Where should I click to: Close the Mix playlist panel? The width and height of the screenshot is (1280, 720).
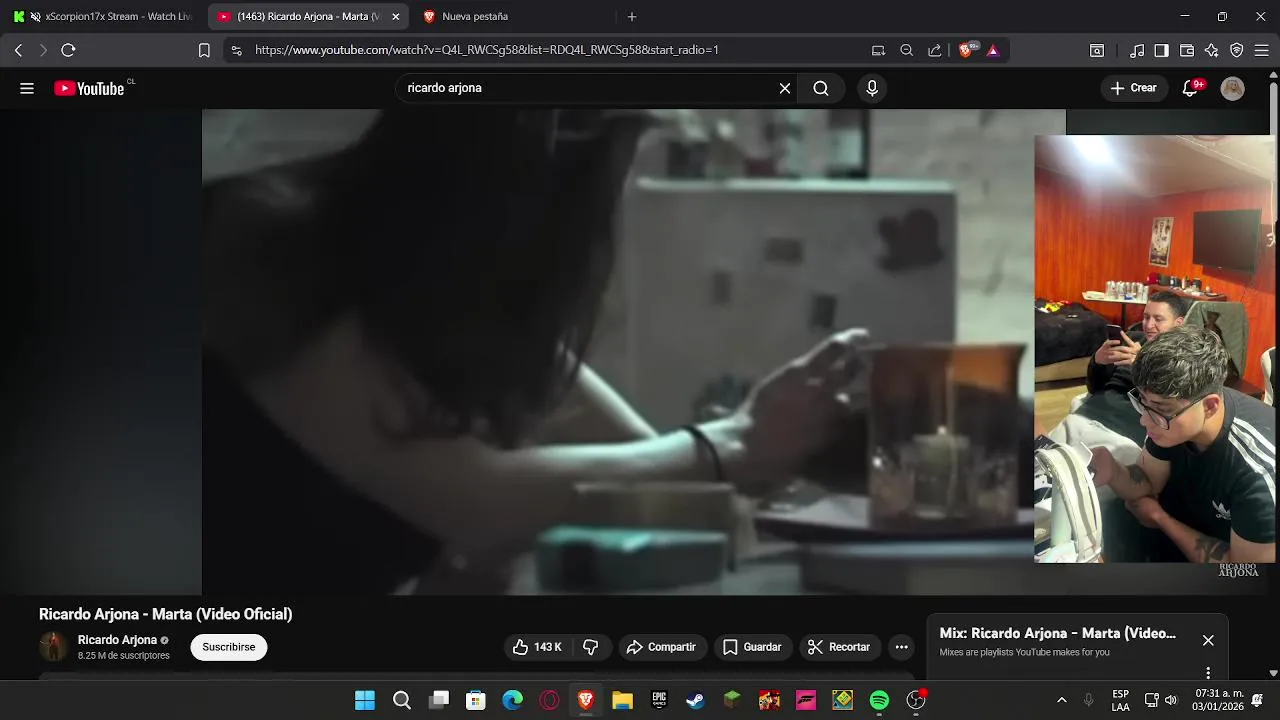(x=1208, y=640)
